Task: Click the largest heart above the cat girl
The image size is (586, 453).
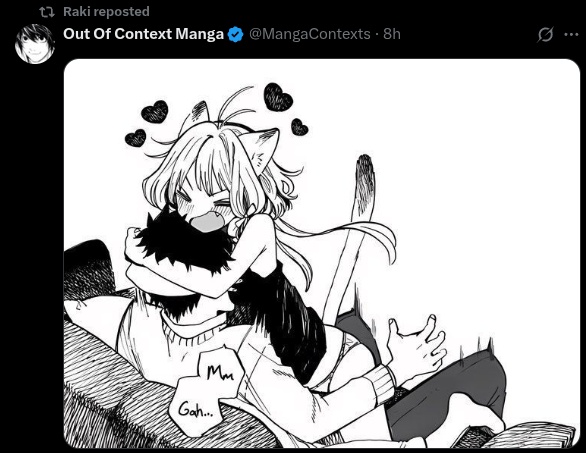Action: (278, 97)
